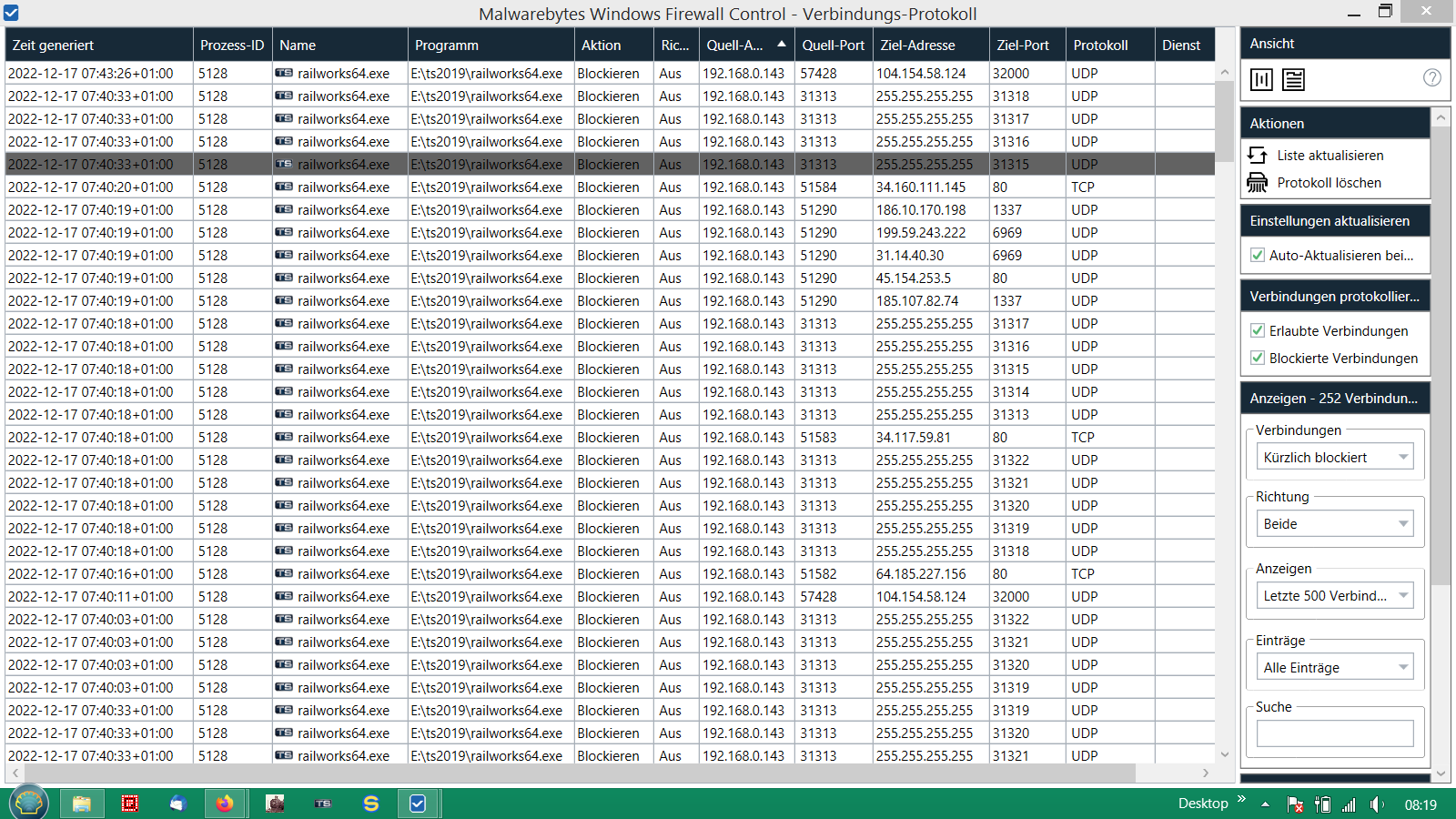
Task: Click the railworks64.exe icon in the 07:40:16 row
Action: pyautogui.click(x=284, y=573)
